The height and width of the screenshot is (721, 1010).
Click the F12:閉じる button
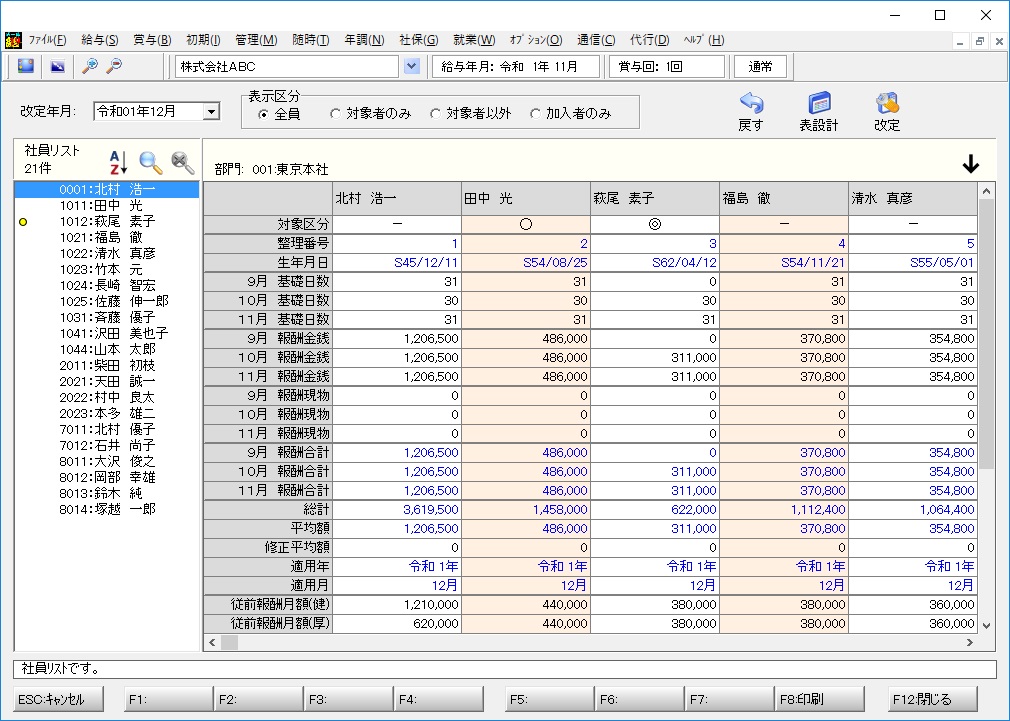932,699
